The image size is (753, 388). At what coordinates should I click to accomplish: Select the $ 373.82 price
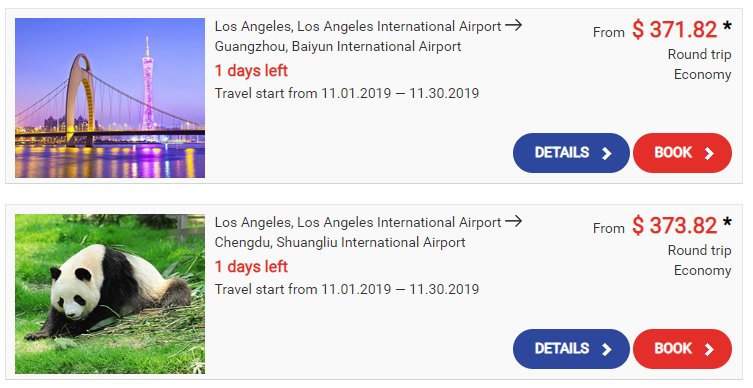click(x=675, y=225)
